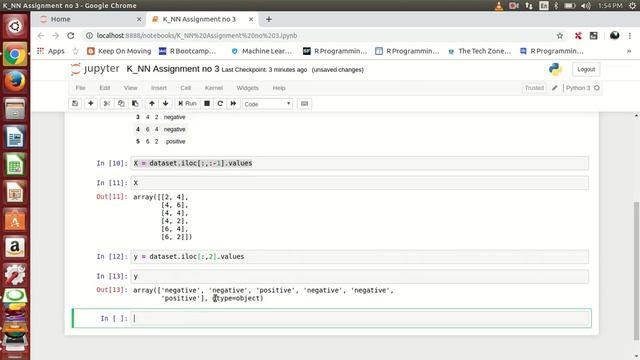Screen dimensions: 640x360
Task: Click the Logout button
Action: pyautogui.click(x=586, y=69)
